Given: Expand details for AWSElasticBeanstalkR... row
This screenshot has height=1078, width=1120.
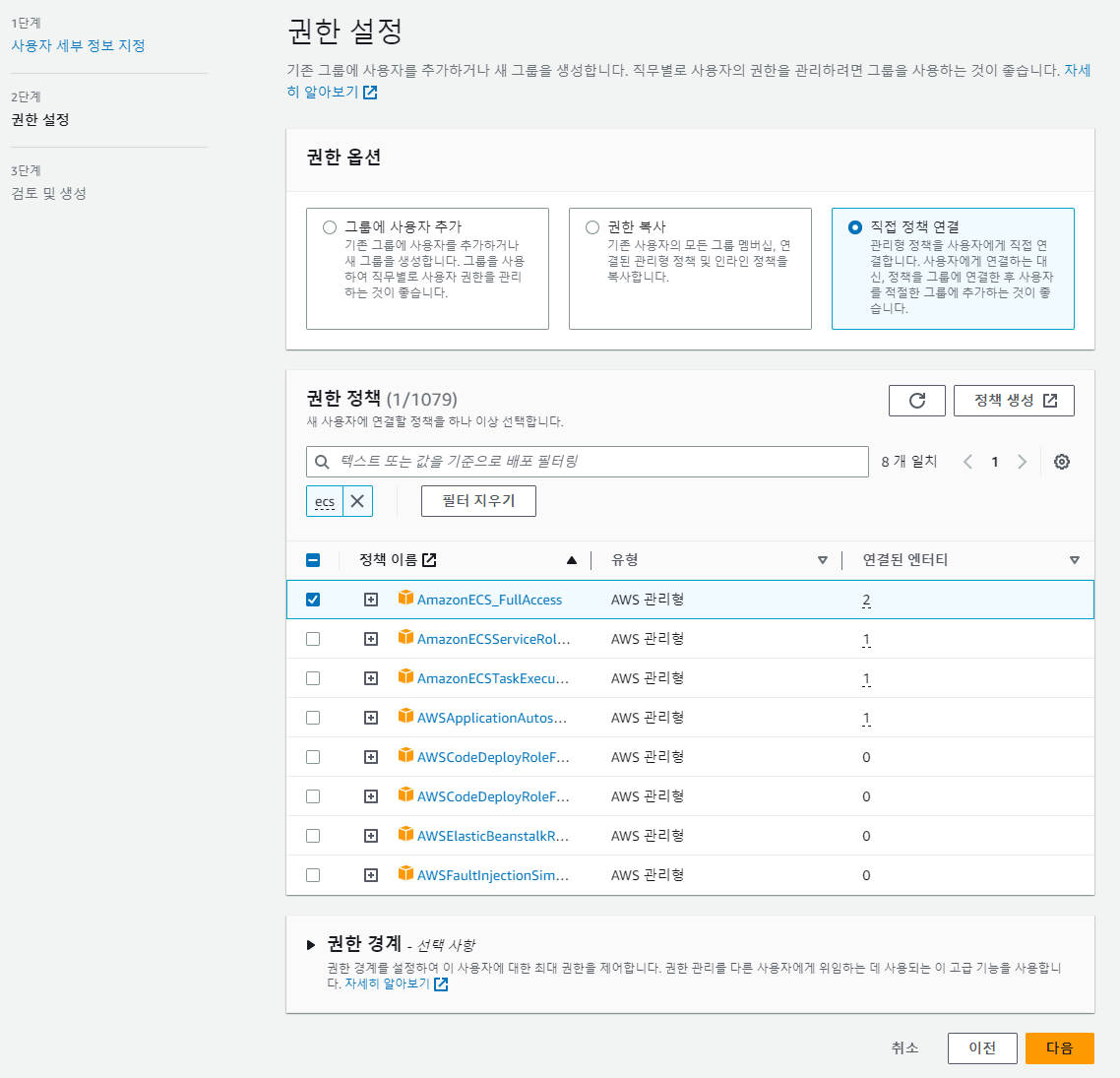Looking at the screenshot, I should (371, 835).
